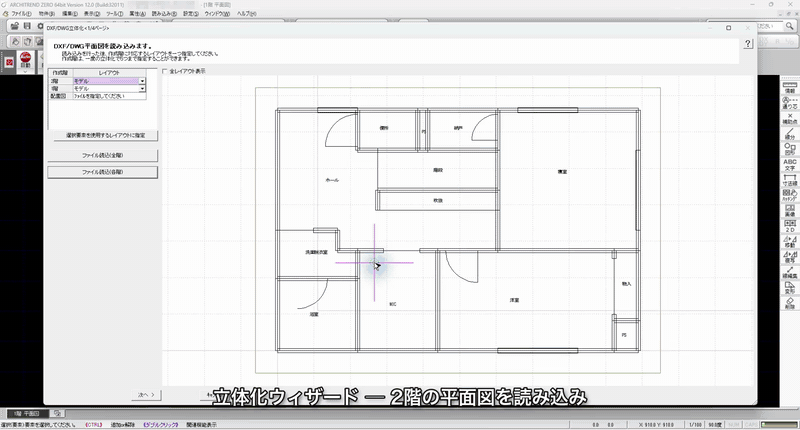This screenshot has height=430, width=800.
Task: Select the ハッチング hatching tool
Action: point(789,195)
